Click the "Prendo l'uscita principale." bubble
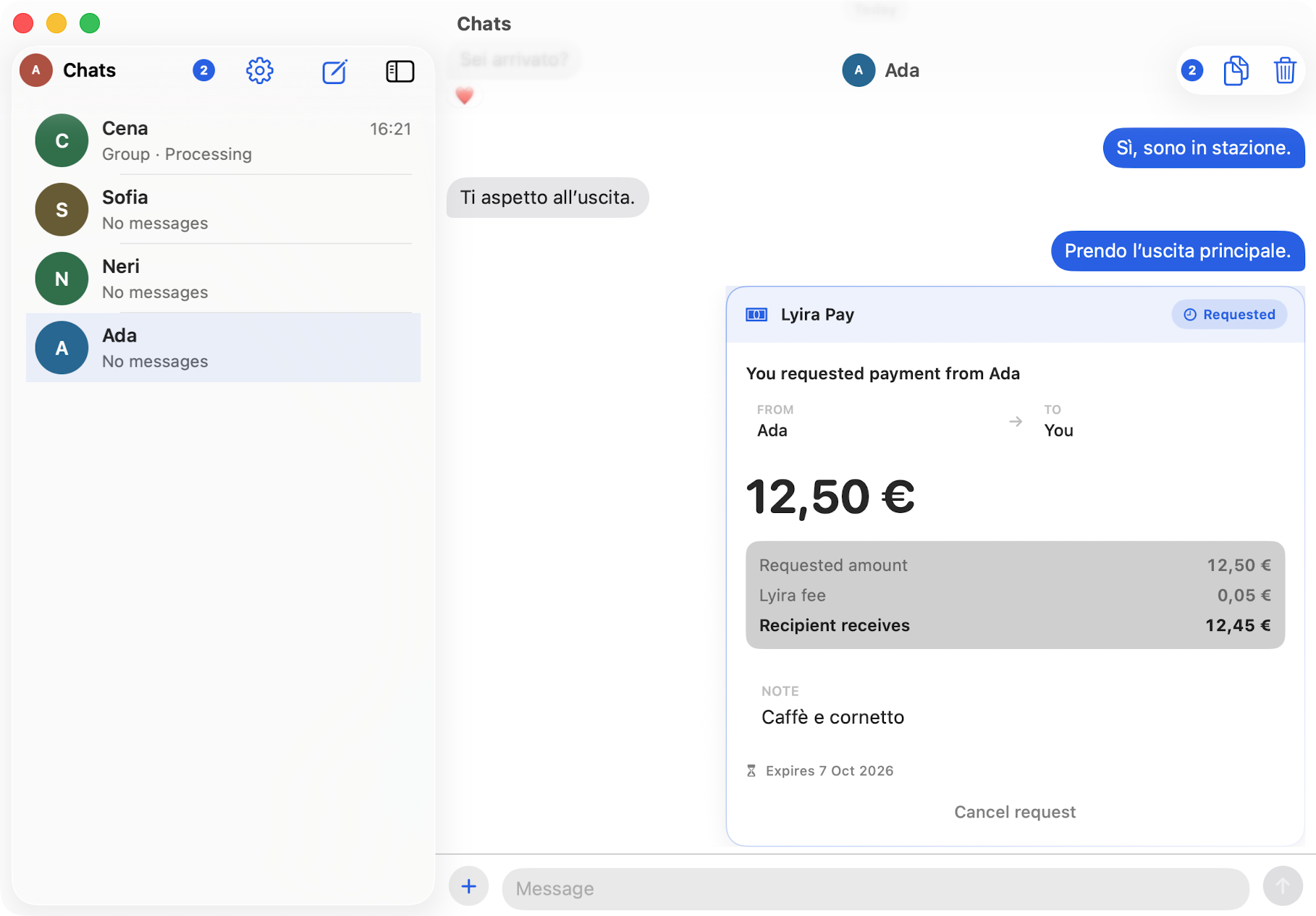1316x916 pixels. point(1177,251)
